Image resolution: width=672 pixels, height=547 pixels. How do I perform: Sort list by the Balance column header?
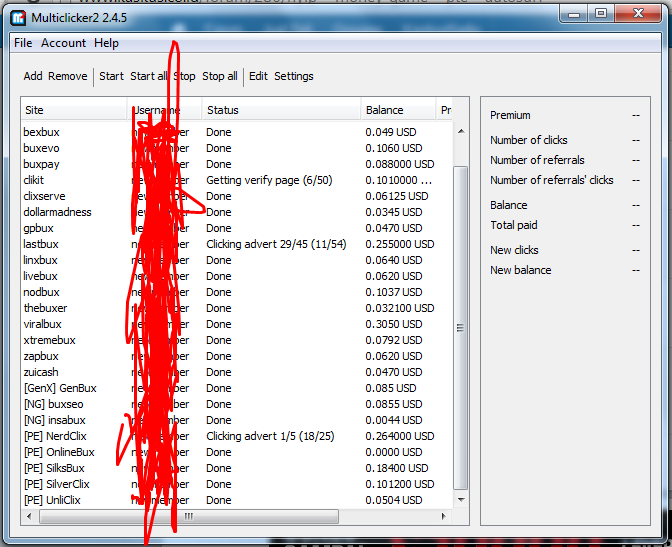398,110
